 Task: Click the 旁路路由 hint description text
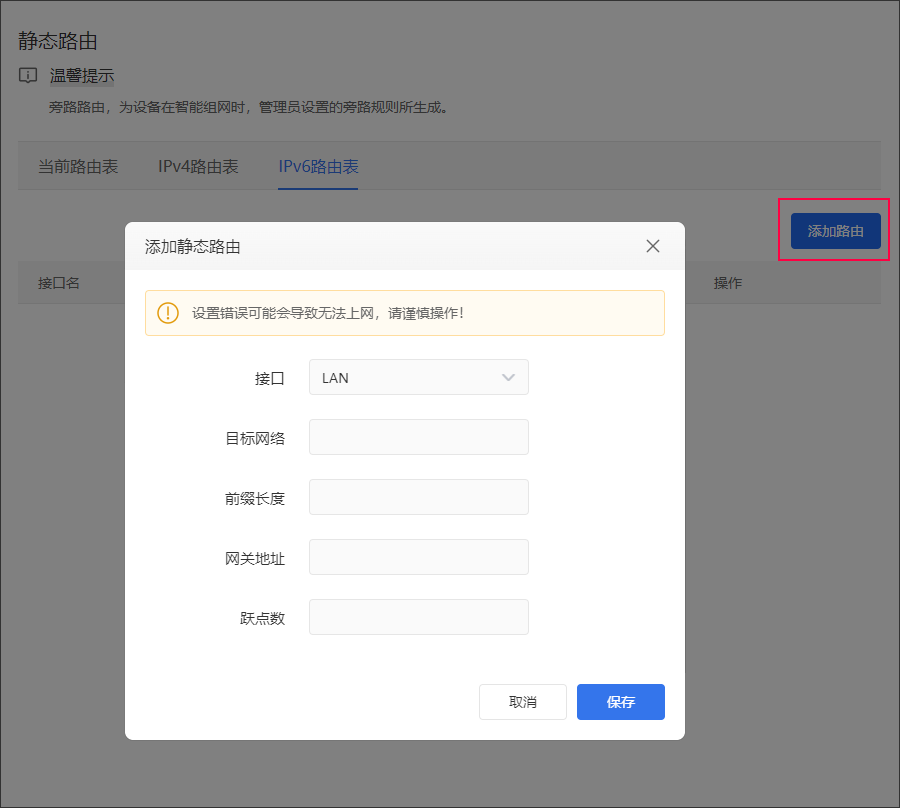pos(248,107)
